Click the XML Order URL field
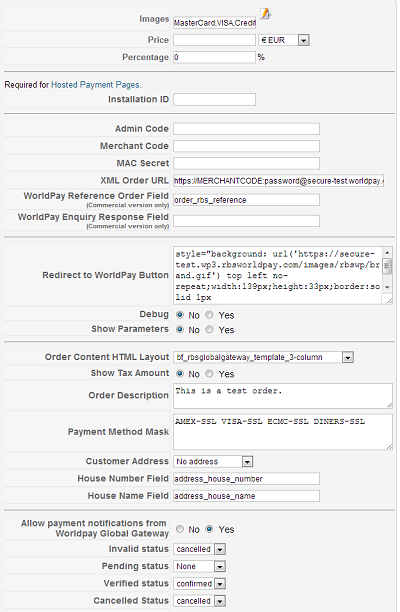 click(278, 181)
